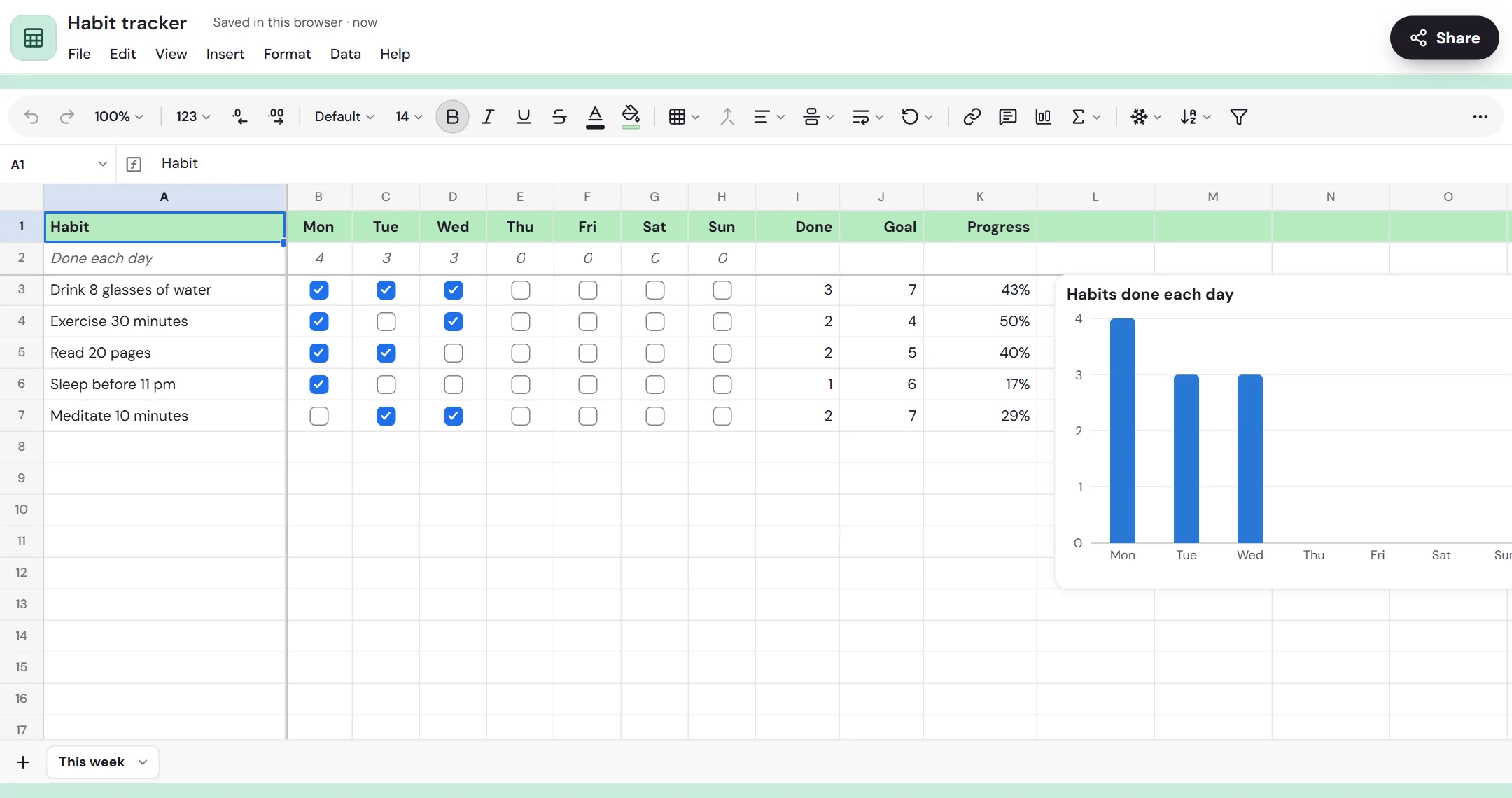Click the spreadsheet app logo

(x=34, y=38)
